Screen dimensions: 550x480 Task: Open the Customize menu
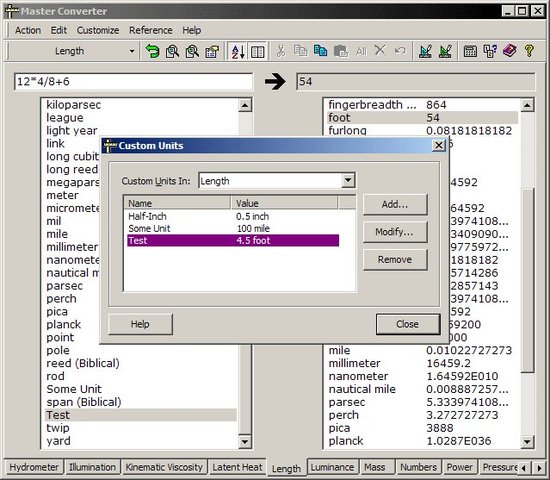[x=98, y=30]
